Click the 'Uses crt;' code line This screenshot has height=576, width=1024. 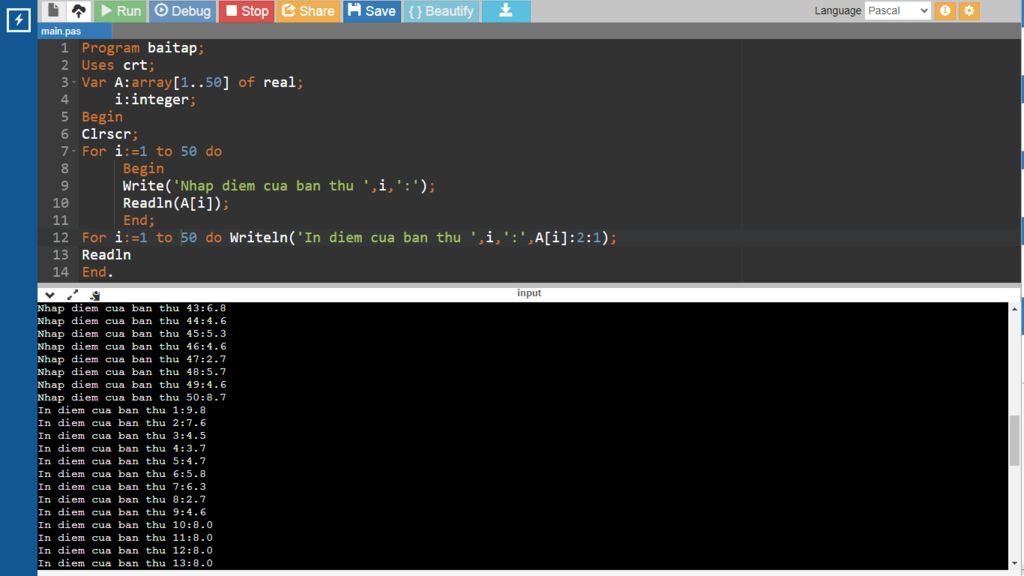coord(118,65)
